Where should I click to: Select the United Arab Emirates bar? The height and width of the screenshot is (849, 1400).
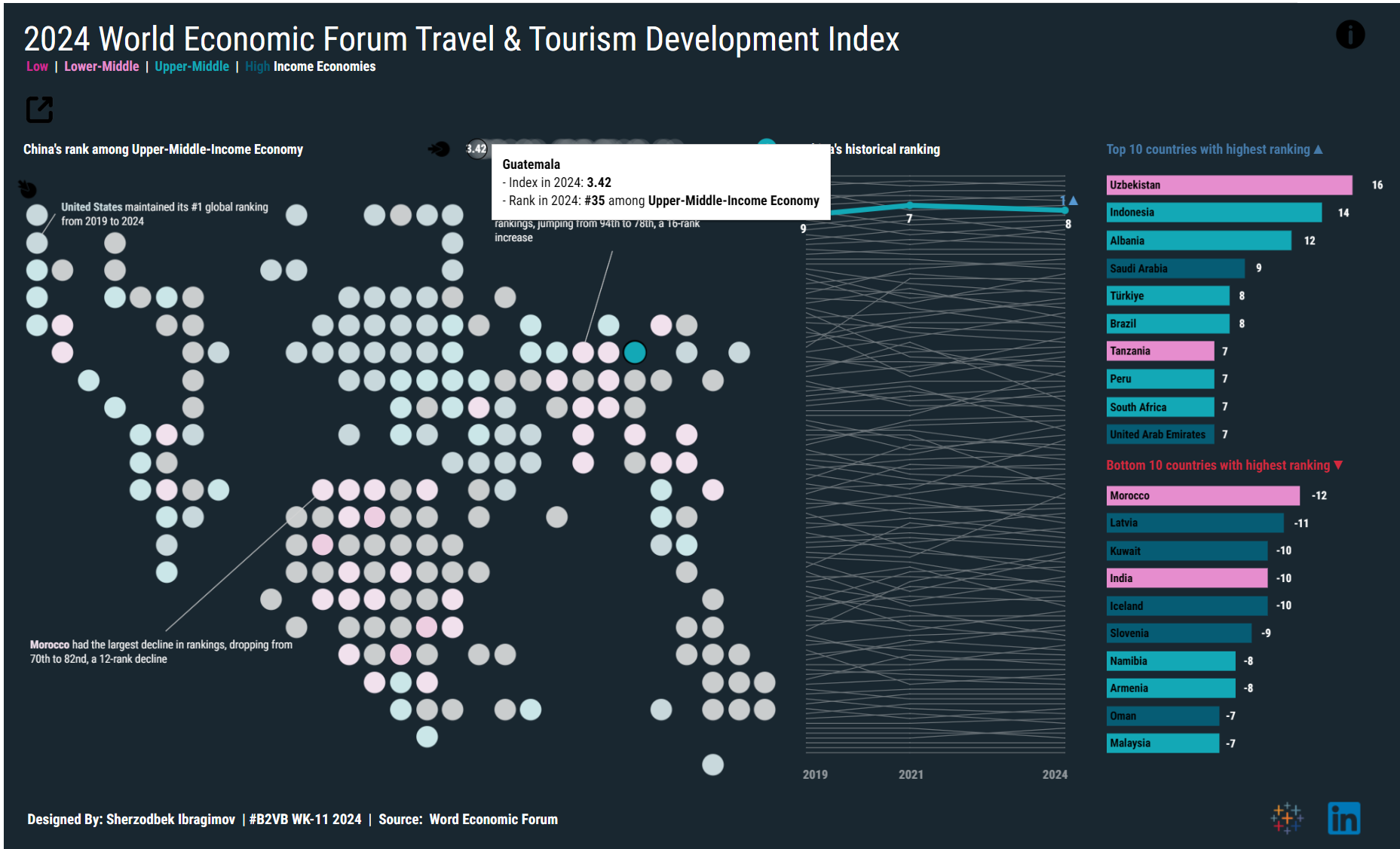1160,434
